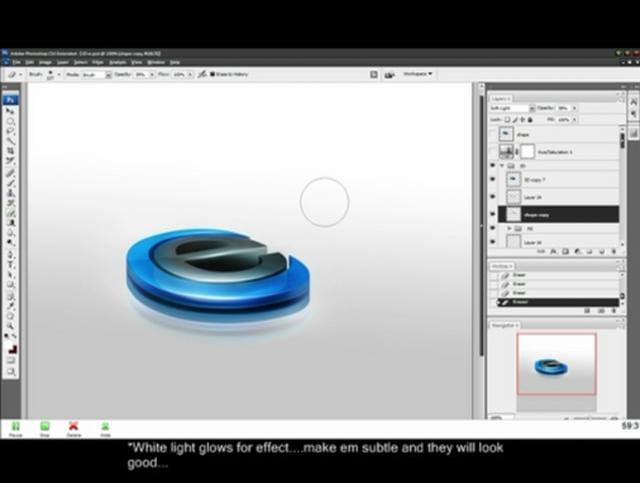The image size is (640, 483).
Task: Open Bridge from the options bar icon
Action: [389, 75]
